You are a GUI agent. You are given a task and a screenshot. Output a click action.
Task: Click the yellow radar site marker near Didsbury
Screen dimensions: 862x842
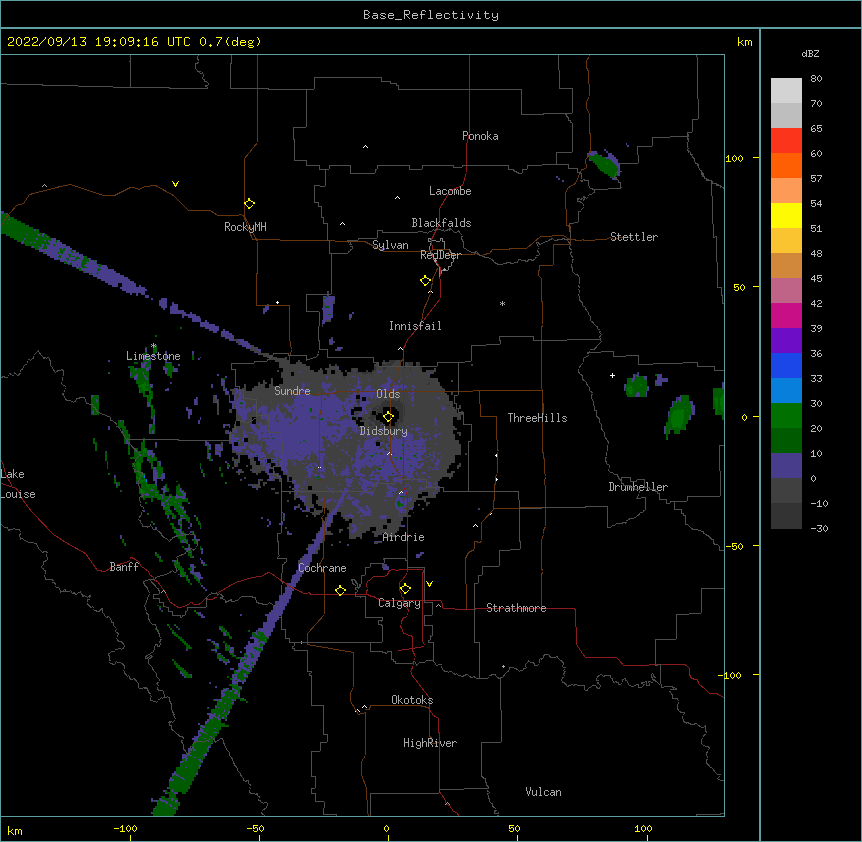(x=388, y=416)
